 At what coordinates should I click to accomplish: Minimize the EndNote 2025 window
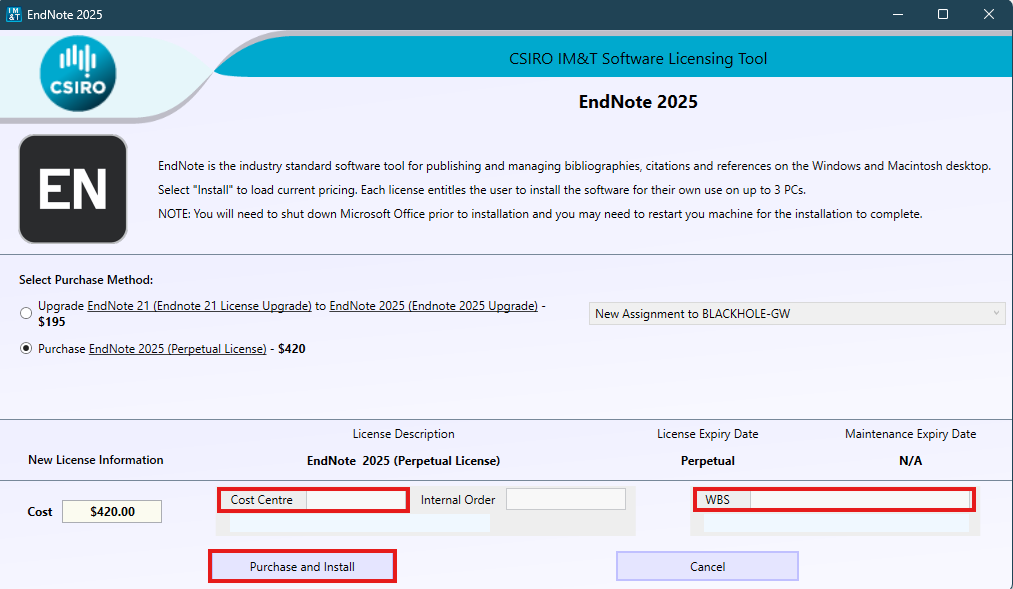pos(897,14)
